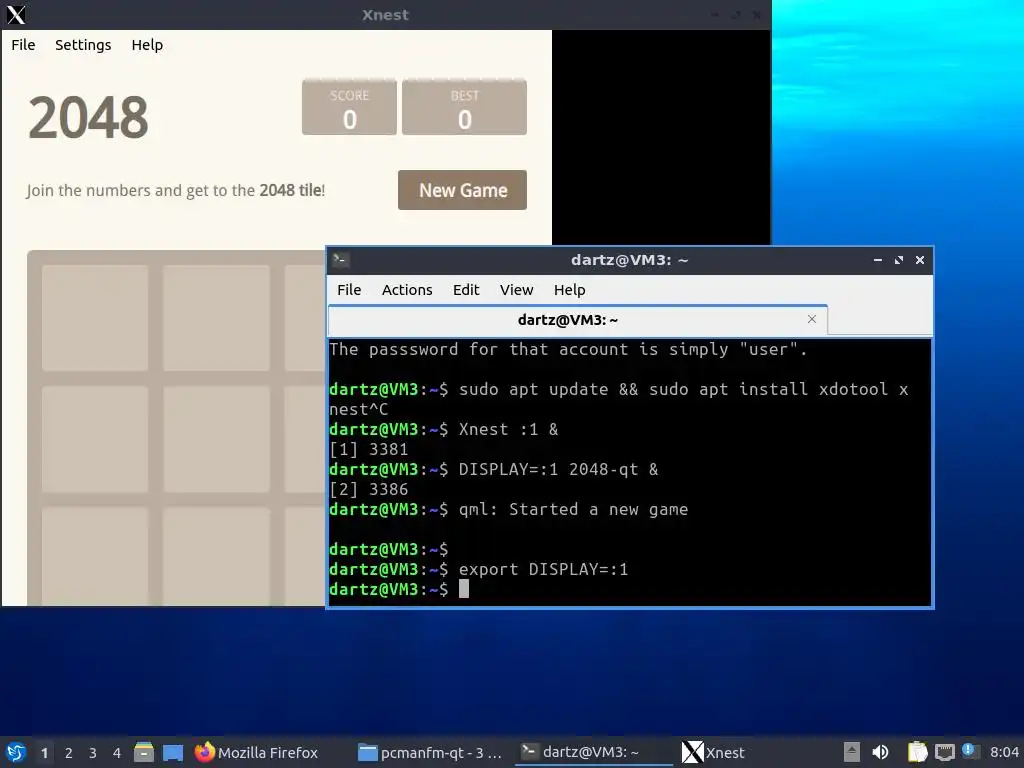Viewport: 1024px width, 768px height.
Task: Switch to virtual desktop 3
Action: [x=93, y=753]
